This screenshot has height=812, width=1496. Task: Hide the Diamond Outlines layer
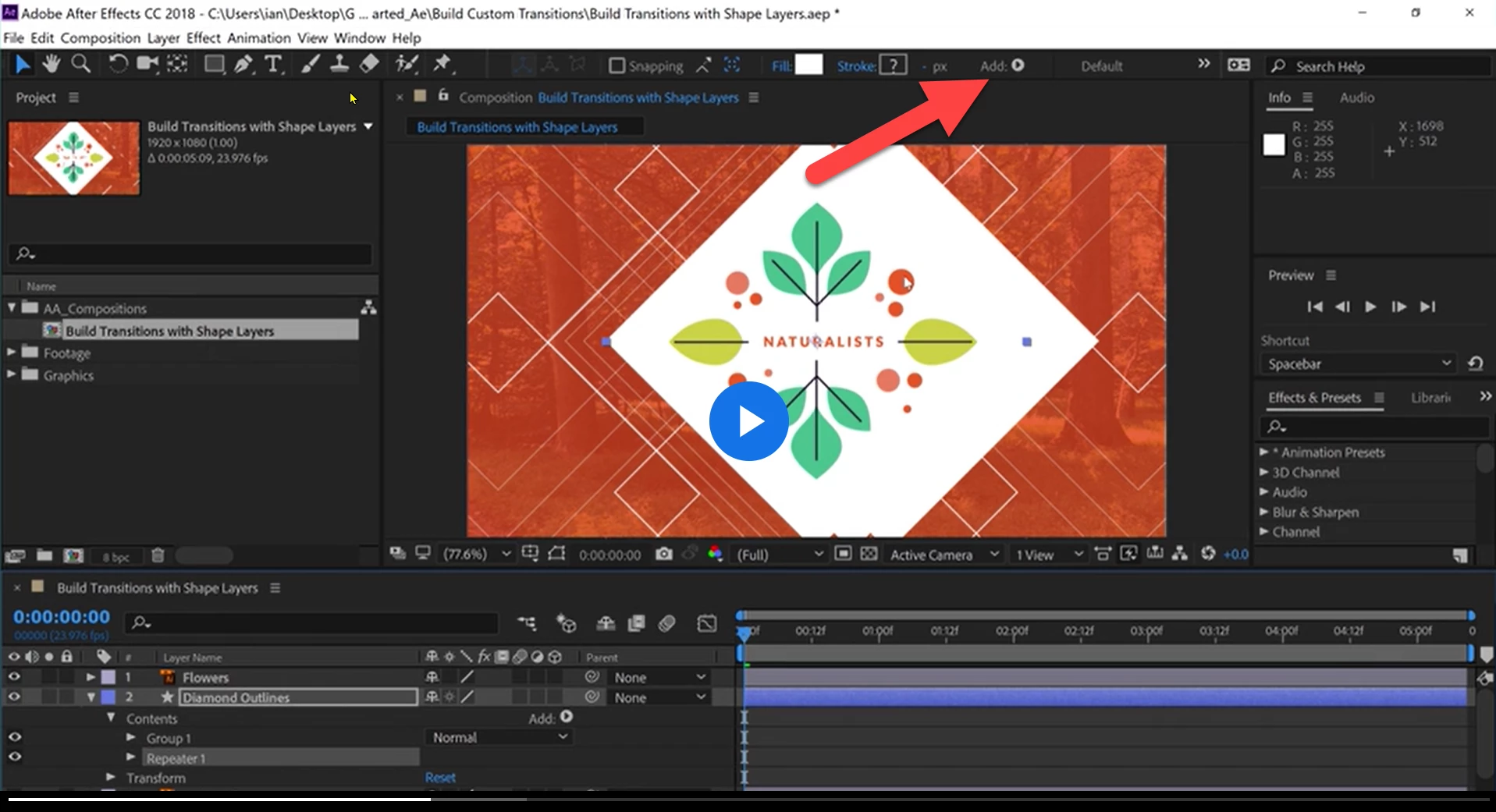tap(14, 697)
